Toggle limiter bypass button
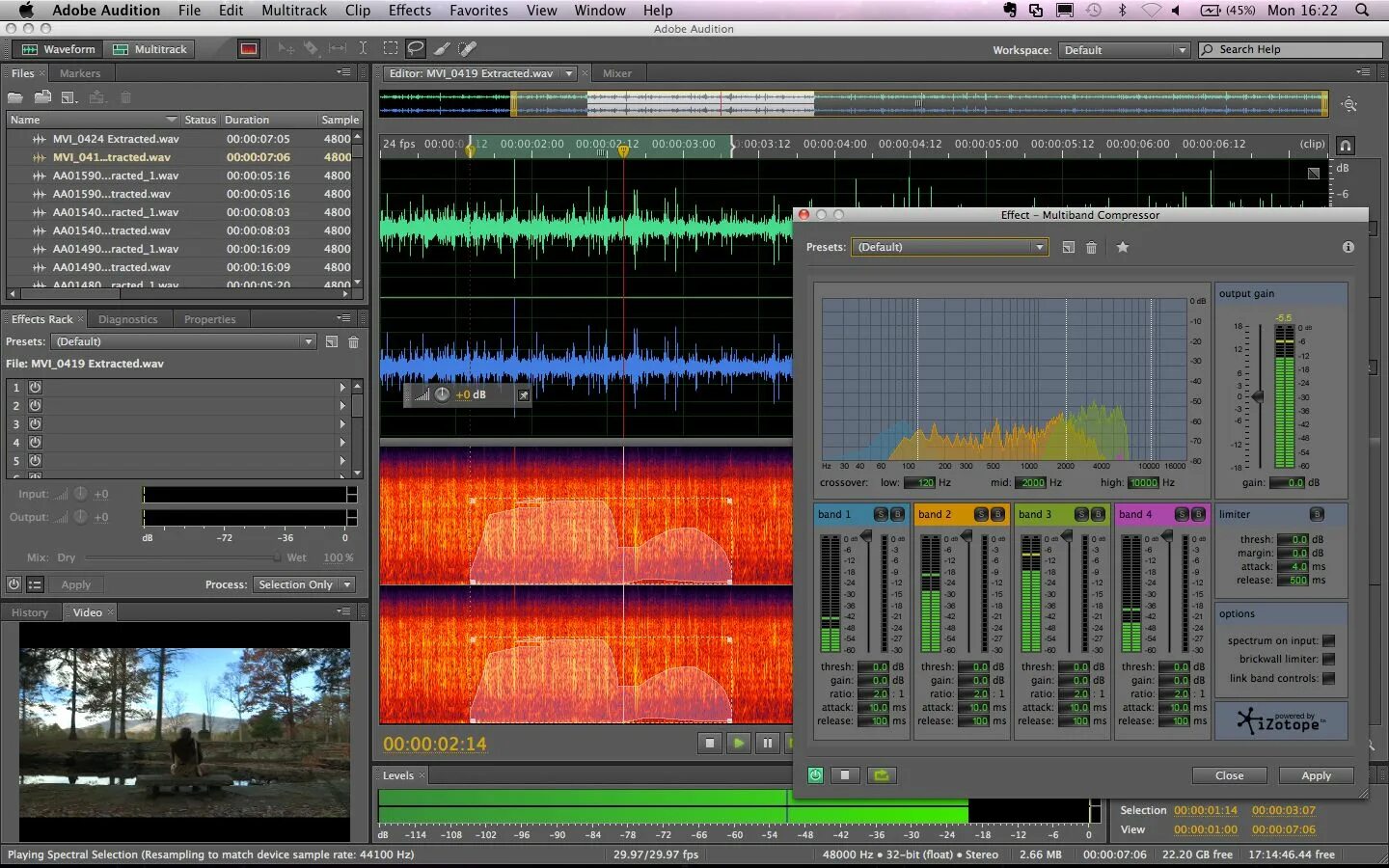The image size is (1389, 868). (x=1317, y=514)
